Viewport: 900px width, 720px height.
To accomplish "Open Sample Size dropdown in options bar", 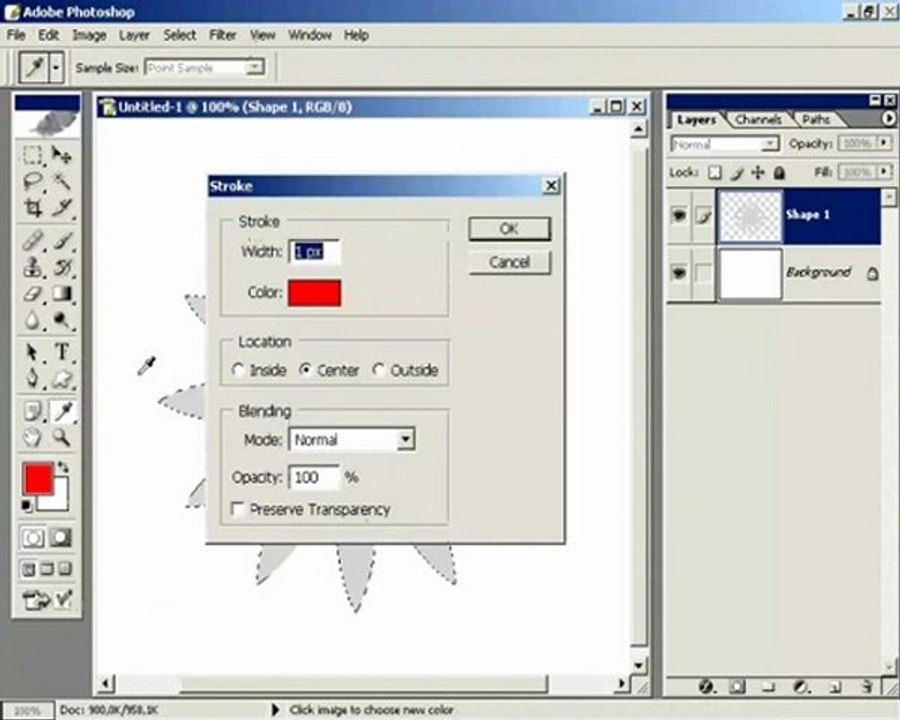I will click(x=253, y=68).
